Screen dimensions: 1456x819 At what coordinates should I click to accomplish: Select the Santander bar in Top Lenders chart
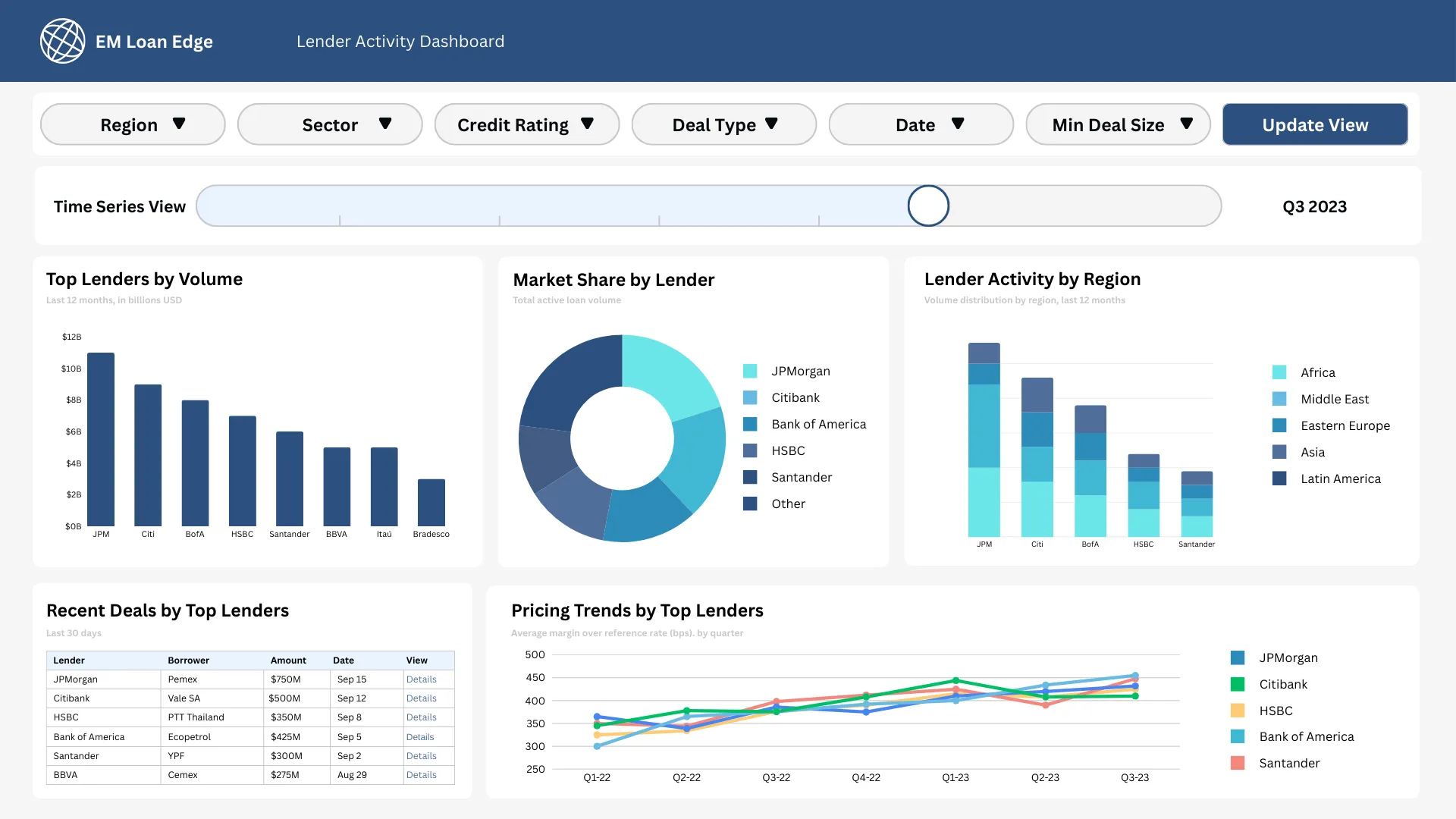(x=290, y=479)
